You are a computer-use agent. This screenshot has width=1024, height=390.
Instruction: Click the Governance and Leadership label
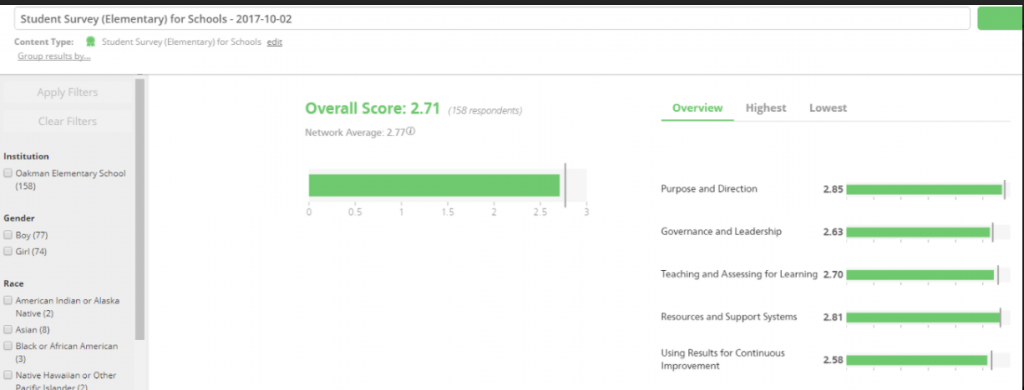721,231
